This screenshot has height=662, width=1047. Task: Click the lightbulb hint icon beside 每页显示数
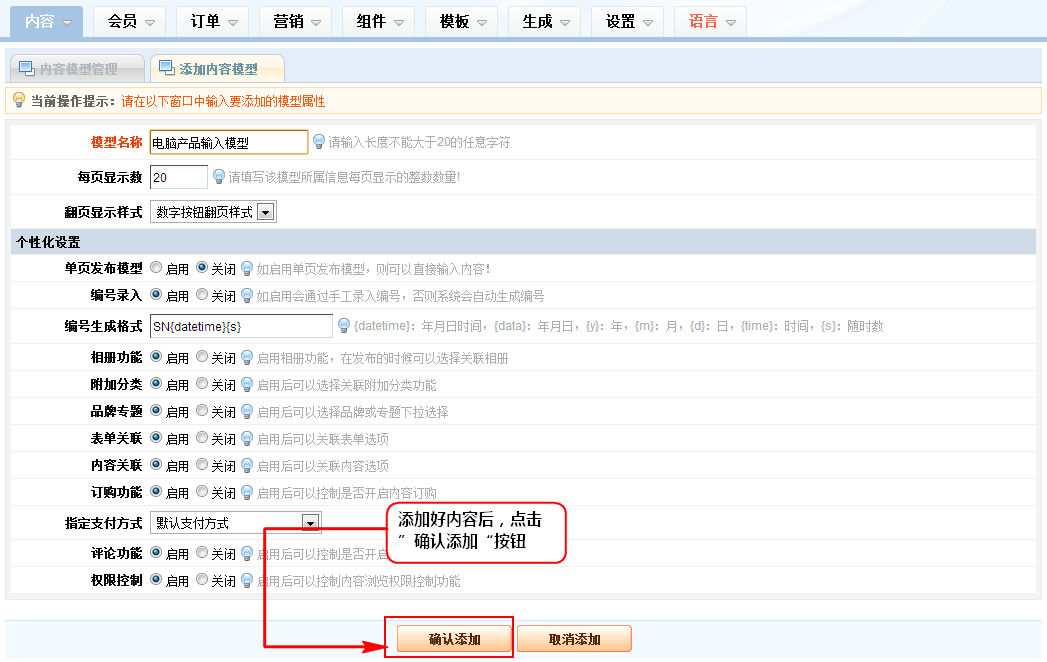(219, 177)
